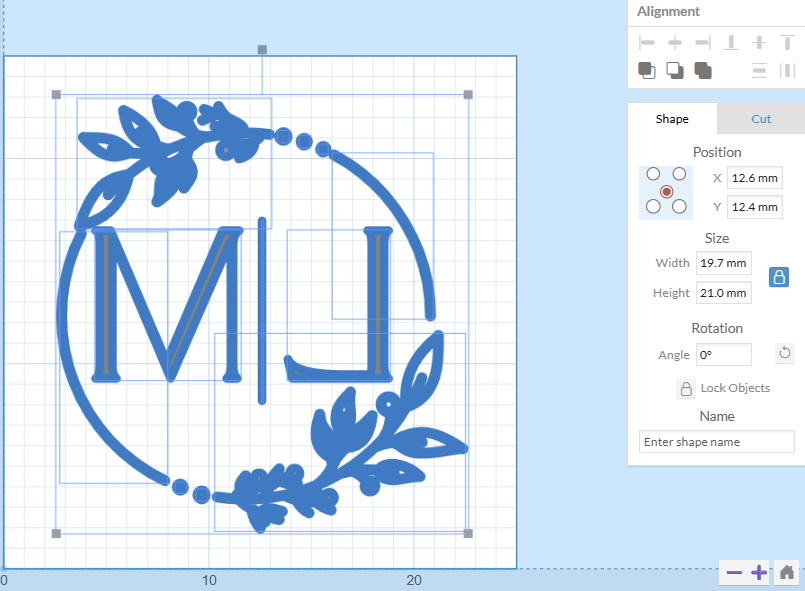Click the align top edges icon
This screenshot has width=805, height=591.
tap(787, 42)
